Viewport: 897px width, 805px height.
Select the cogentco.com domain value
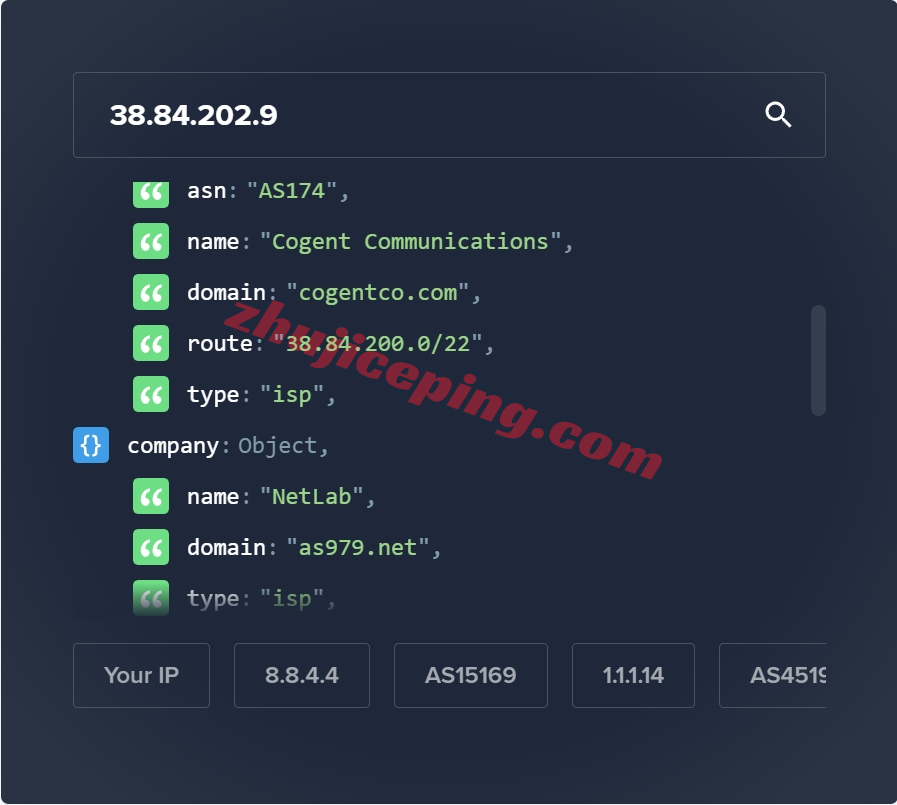(378, 292)
